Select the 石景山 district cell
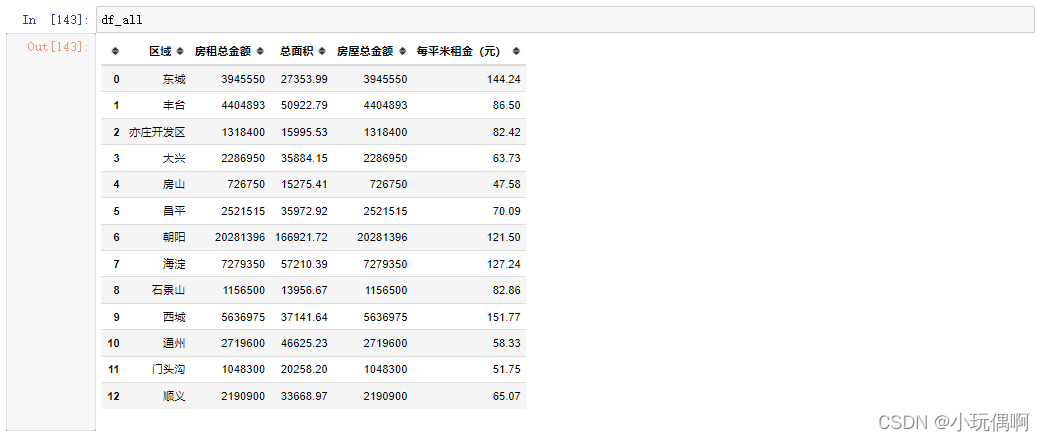The width and height of the screenshot is (1045, 441). coord(169,290)
